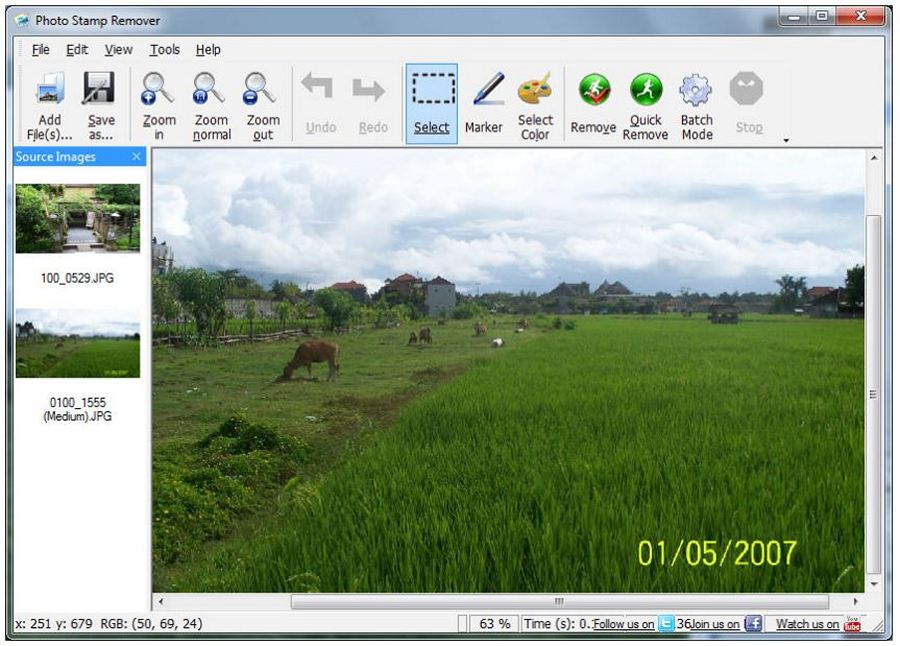Open the Edit menu

tap(77, 50)
